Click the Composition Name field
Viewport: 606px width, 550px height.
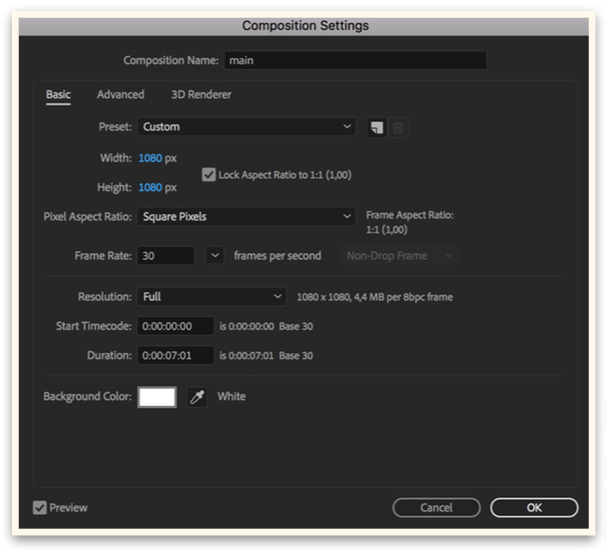click(x=355, y=60)
